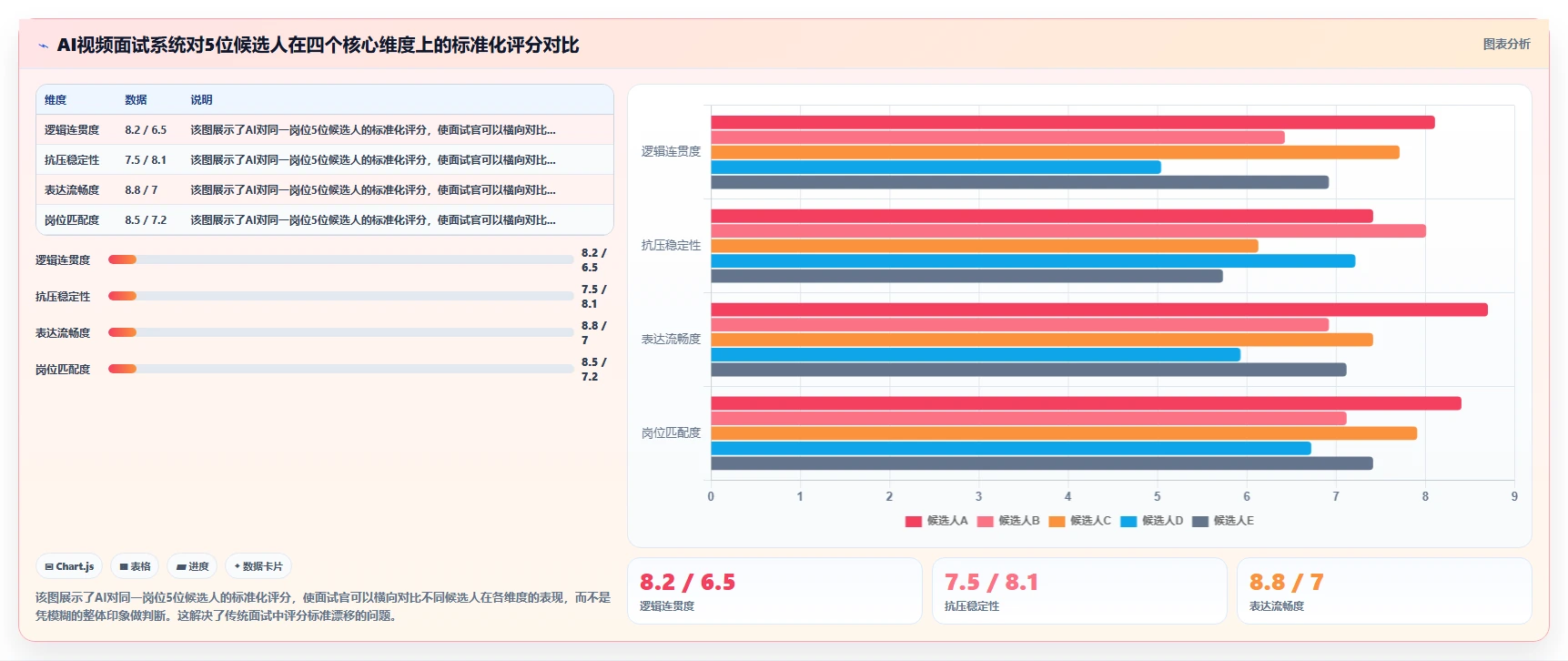Click the 抗压稳定性 progress bar
Screen dimensions: 1568x661
(x=340, y=296)
